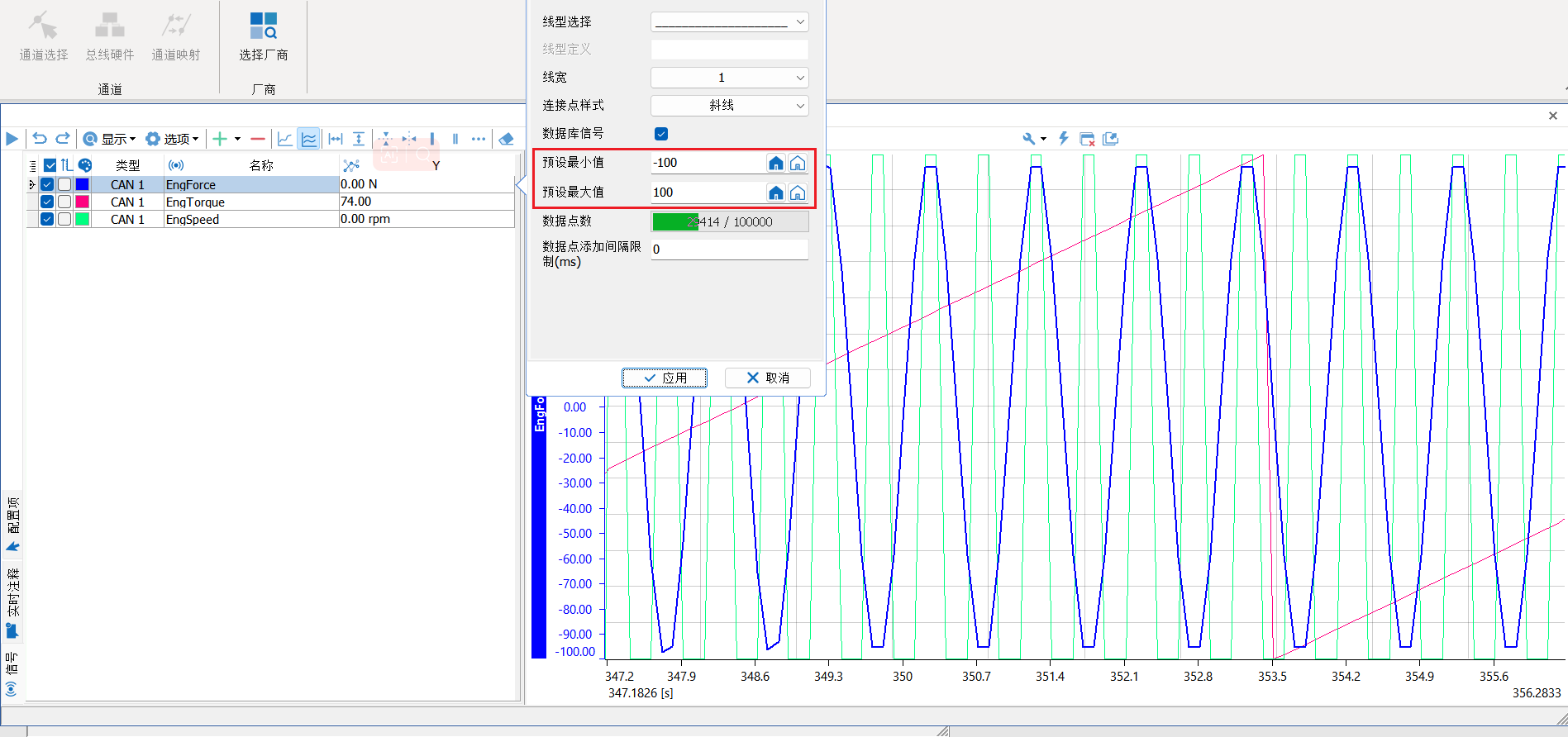The image size is (1568, 737).
Task: Set 预设最小值 with the outlined home icon
Action: click(x=798, y=163)
